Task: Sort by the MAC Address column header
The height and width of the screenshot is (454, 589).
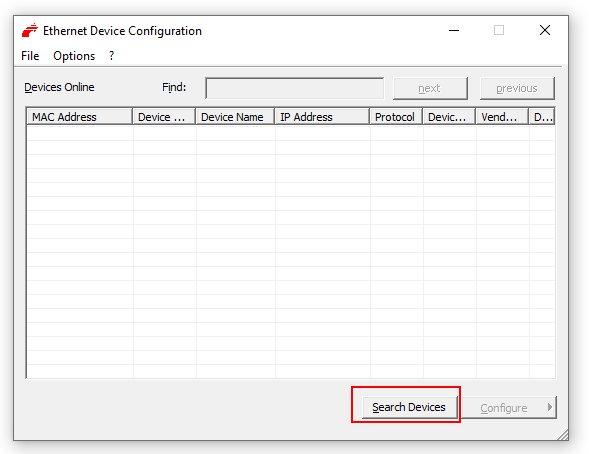Action: coord(79,117)
